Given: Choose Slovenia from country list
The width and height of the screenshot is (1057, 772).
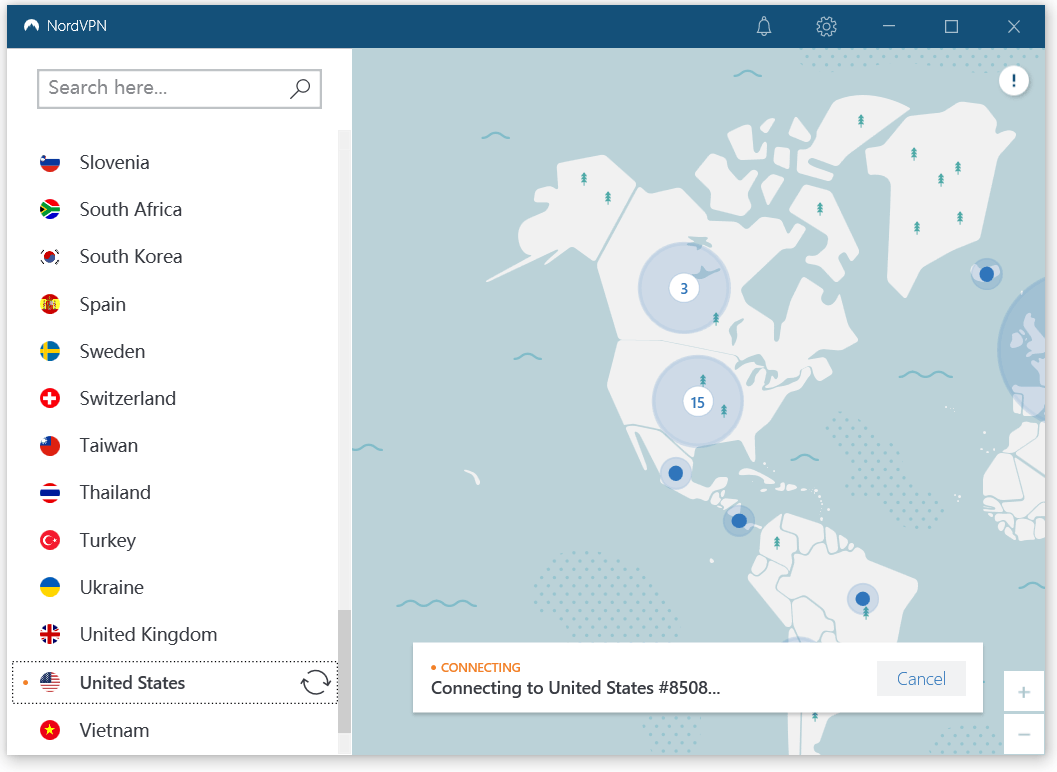Looking at the screenshot, I should click(x=175, y=162).
